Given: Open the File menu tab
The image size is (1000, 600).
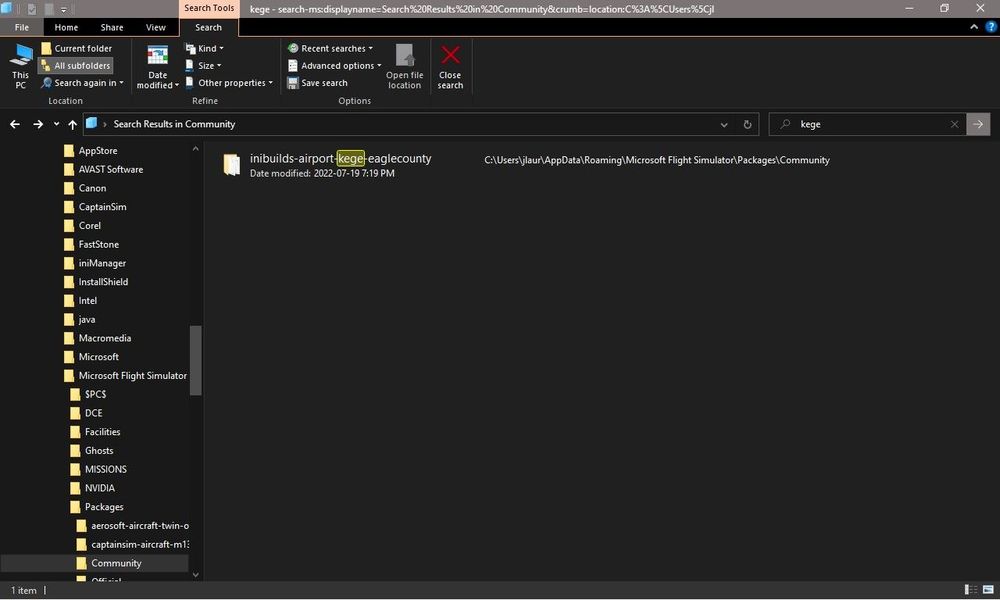Looking at the screenshot, I should click(x=21, y=27).
